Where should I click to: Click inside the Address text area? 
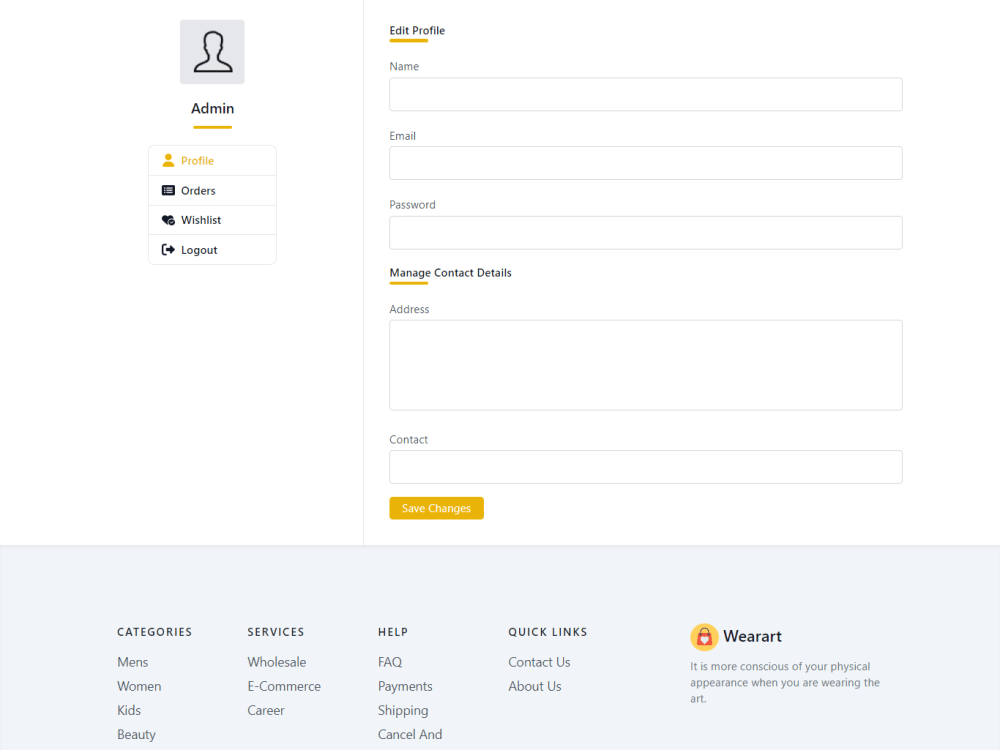[x=645, y=365]
